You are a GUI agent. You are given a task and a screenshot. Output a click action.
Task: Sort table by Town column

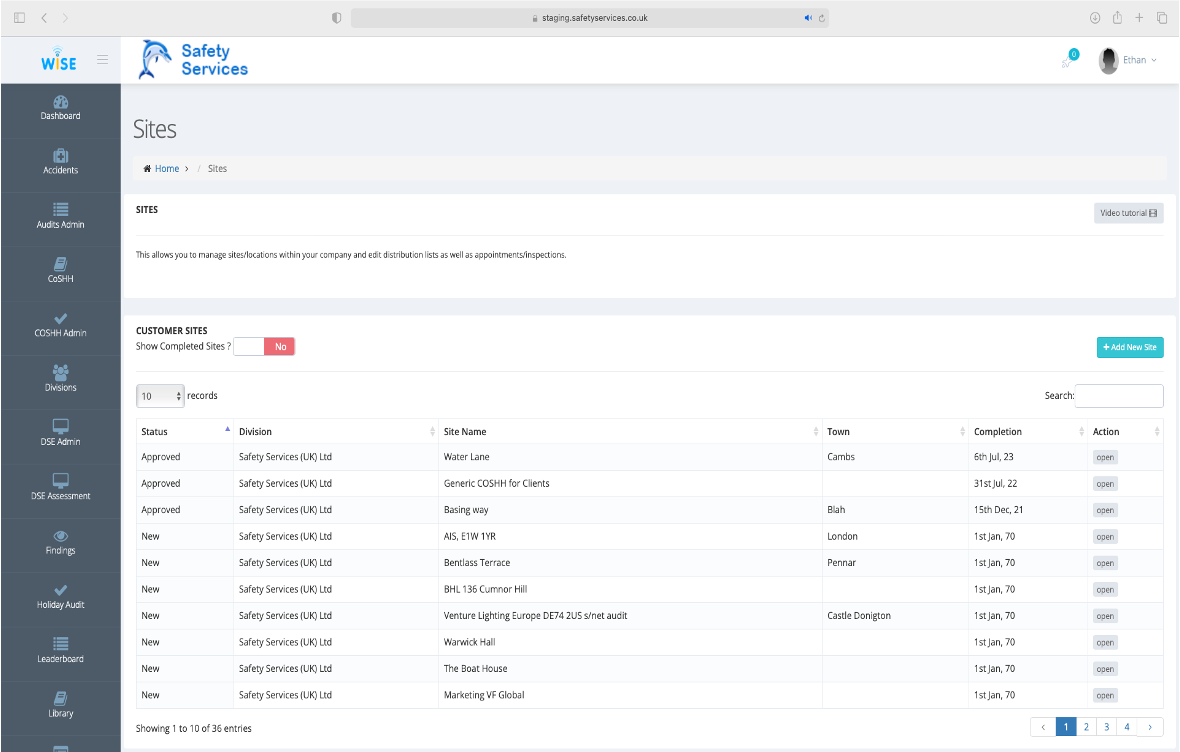[x=895, y=431]
